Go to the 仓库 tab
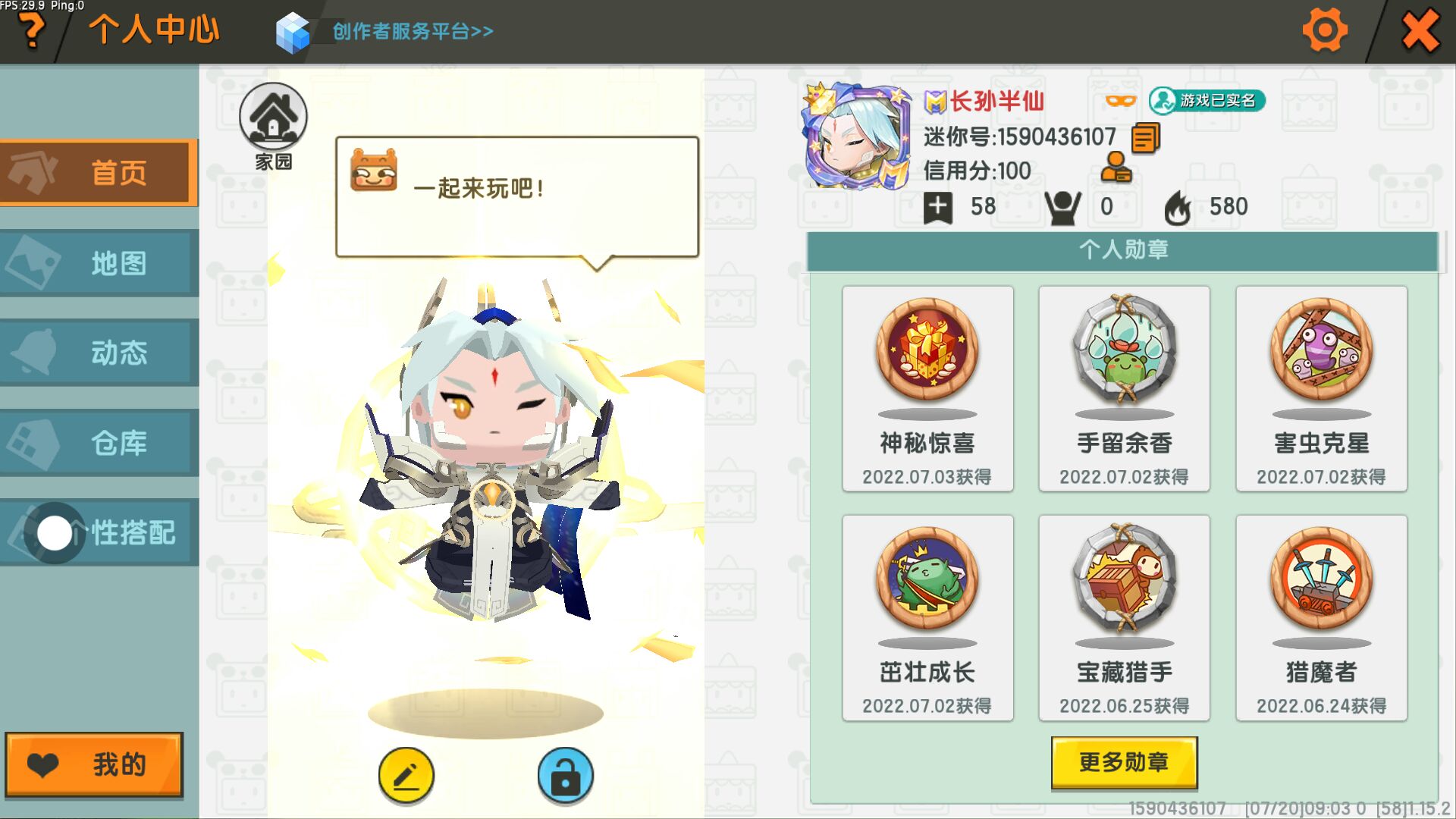 click(99, 443)
